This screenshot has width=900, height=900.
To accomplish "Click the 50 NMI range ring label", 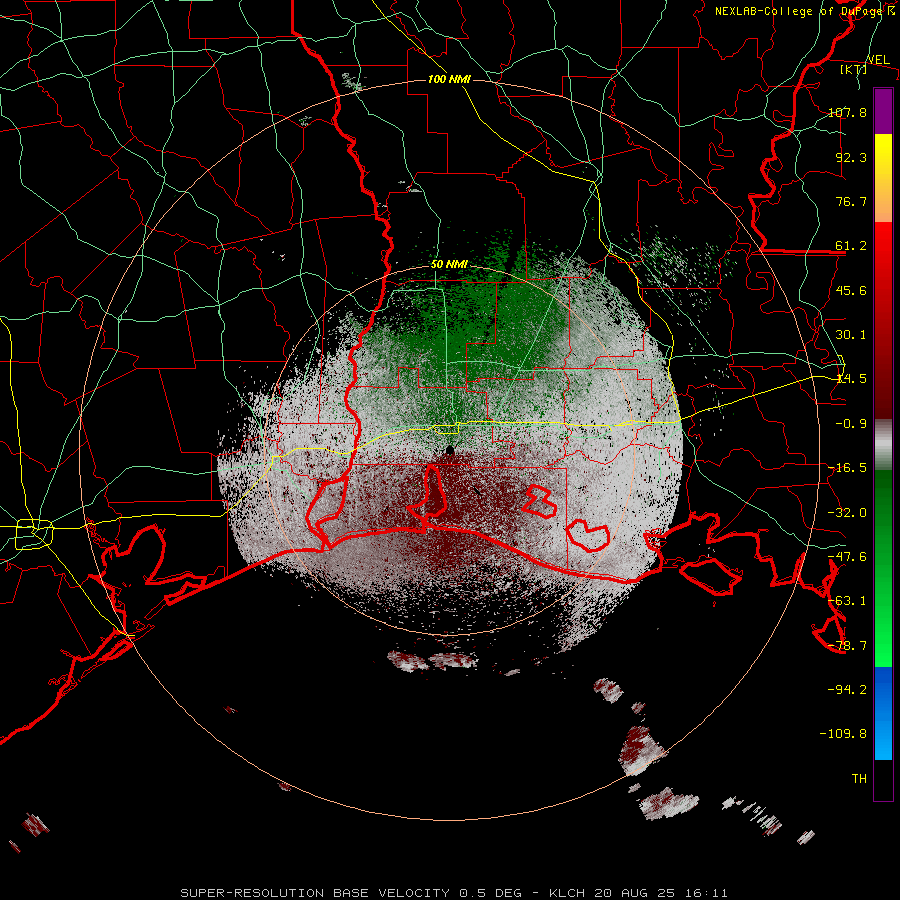I will pyautogui.click(x=449, y=265).
